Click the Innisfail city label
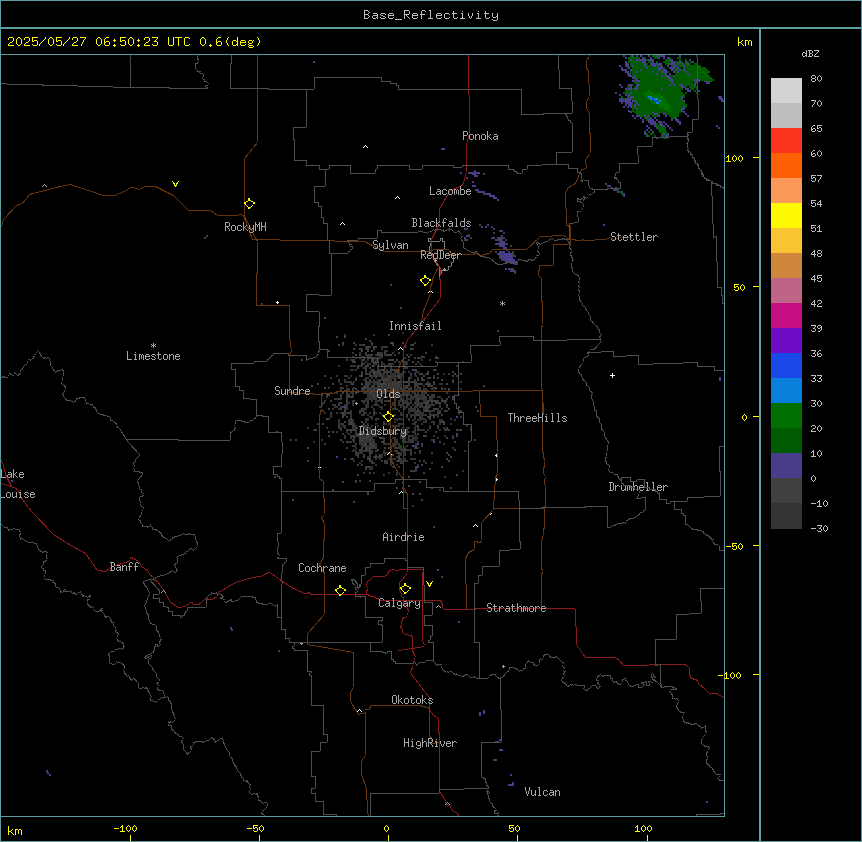Screen dimensions: 862x842 click(415, 326)
